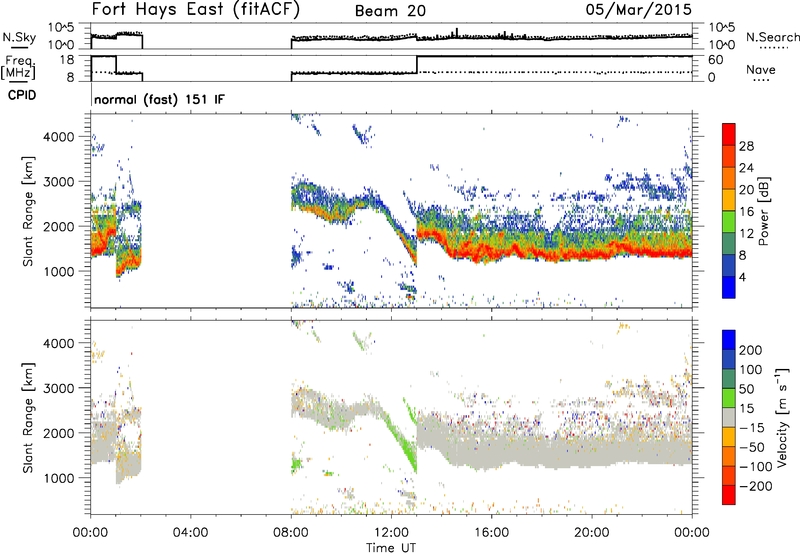Select the 20:00 time tick label

click(x=591, y=533)
